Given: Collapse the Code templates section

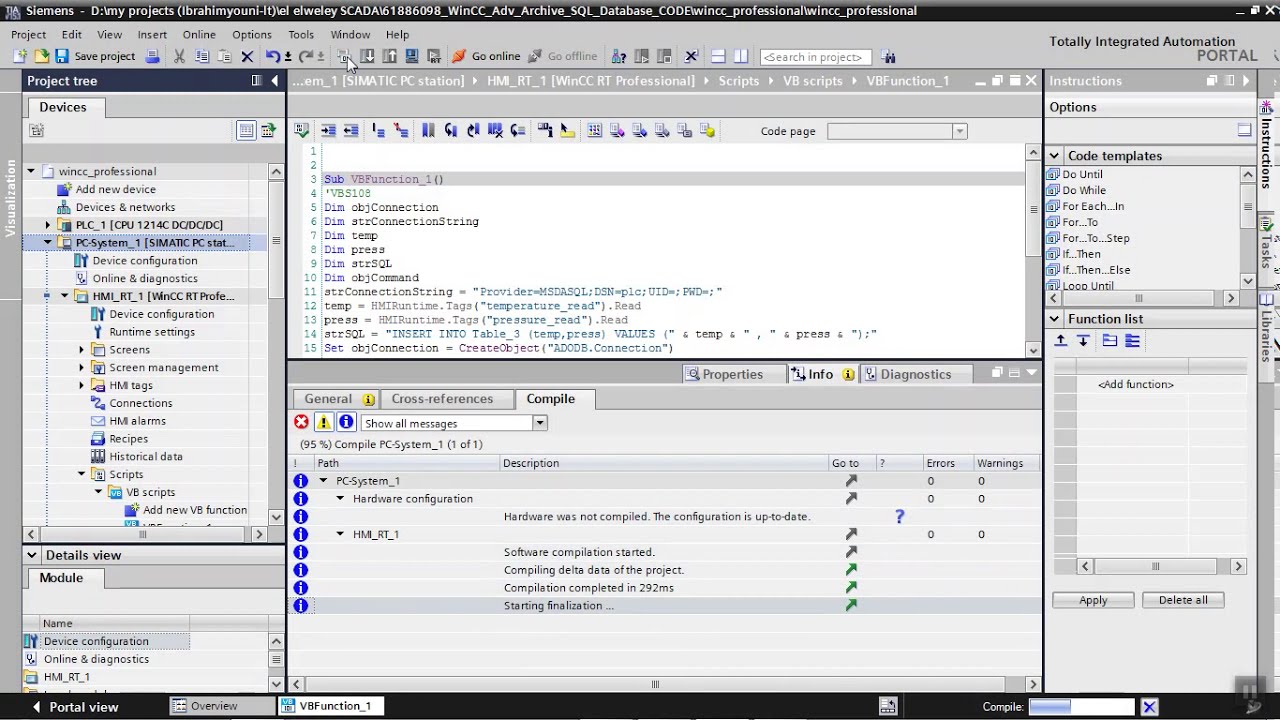Looking at the screenshot, I should [1054, 156].
